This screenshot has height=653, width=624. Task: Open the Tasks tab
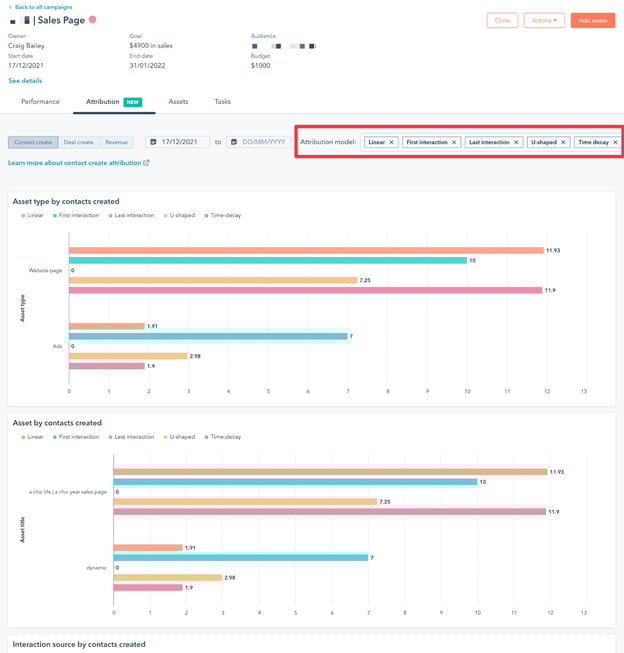pos(222,102)
